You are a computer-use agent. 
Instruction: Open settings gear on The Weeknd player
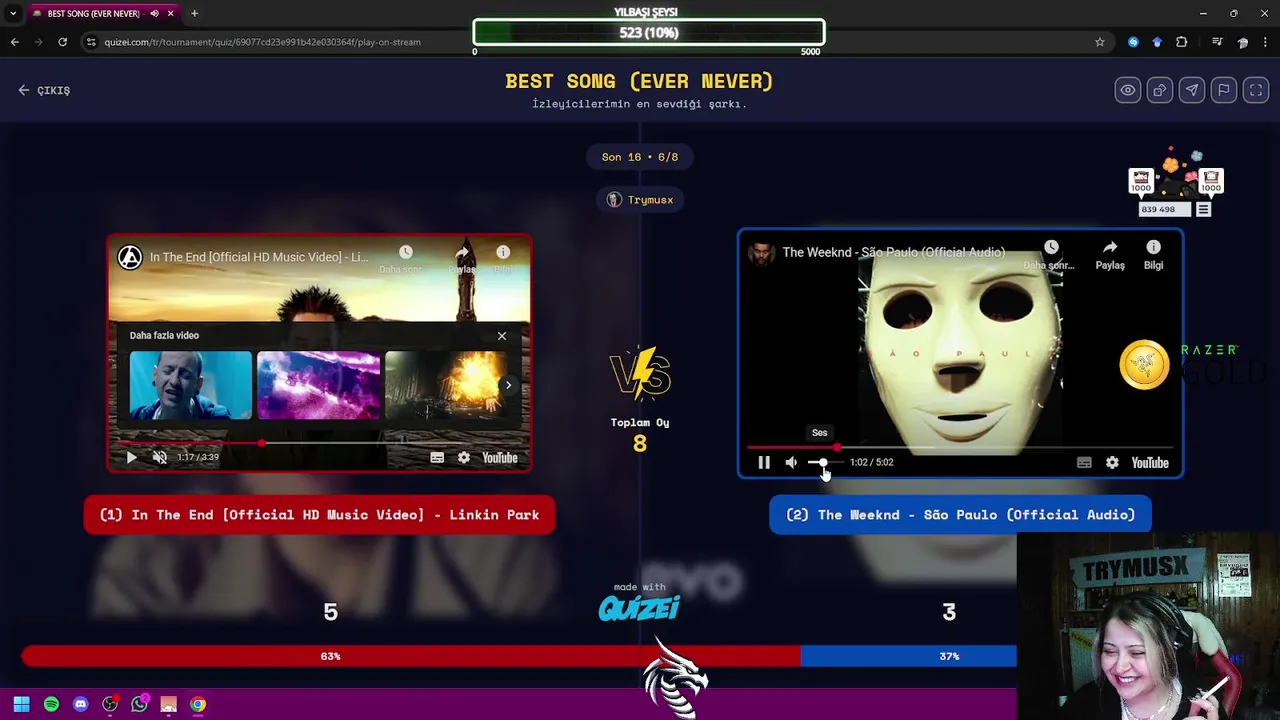[1112, 462]
